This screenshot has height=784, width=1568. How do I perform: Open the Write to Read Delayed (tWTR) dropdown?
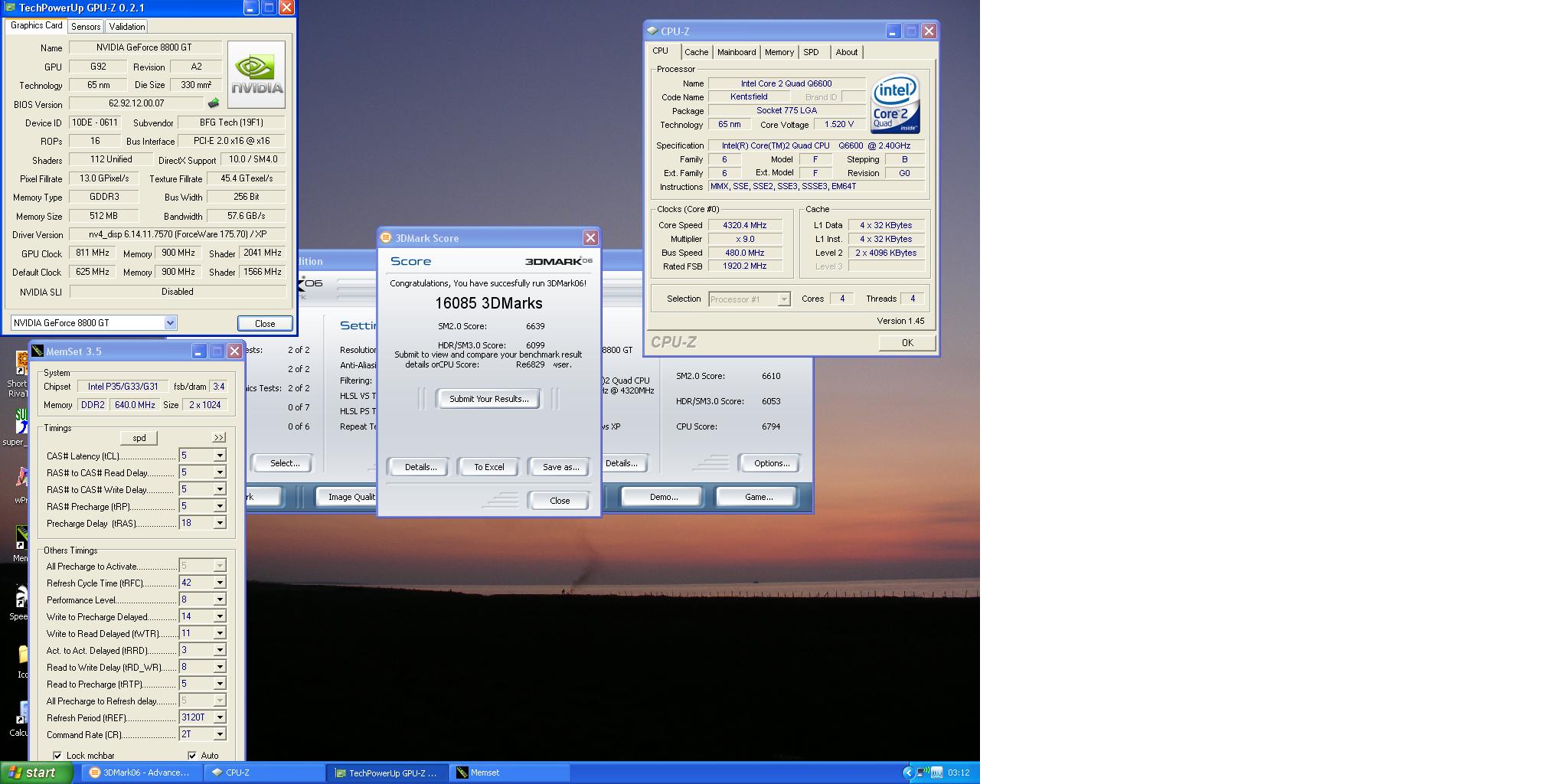219,633
